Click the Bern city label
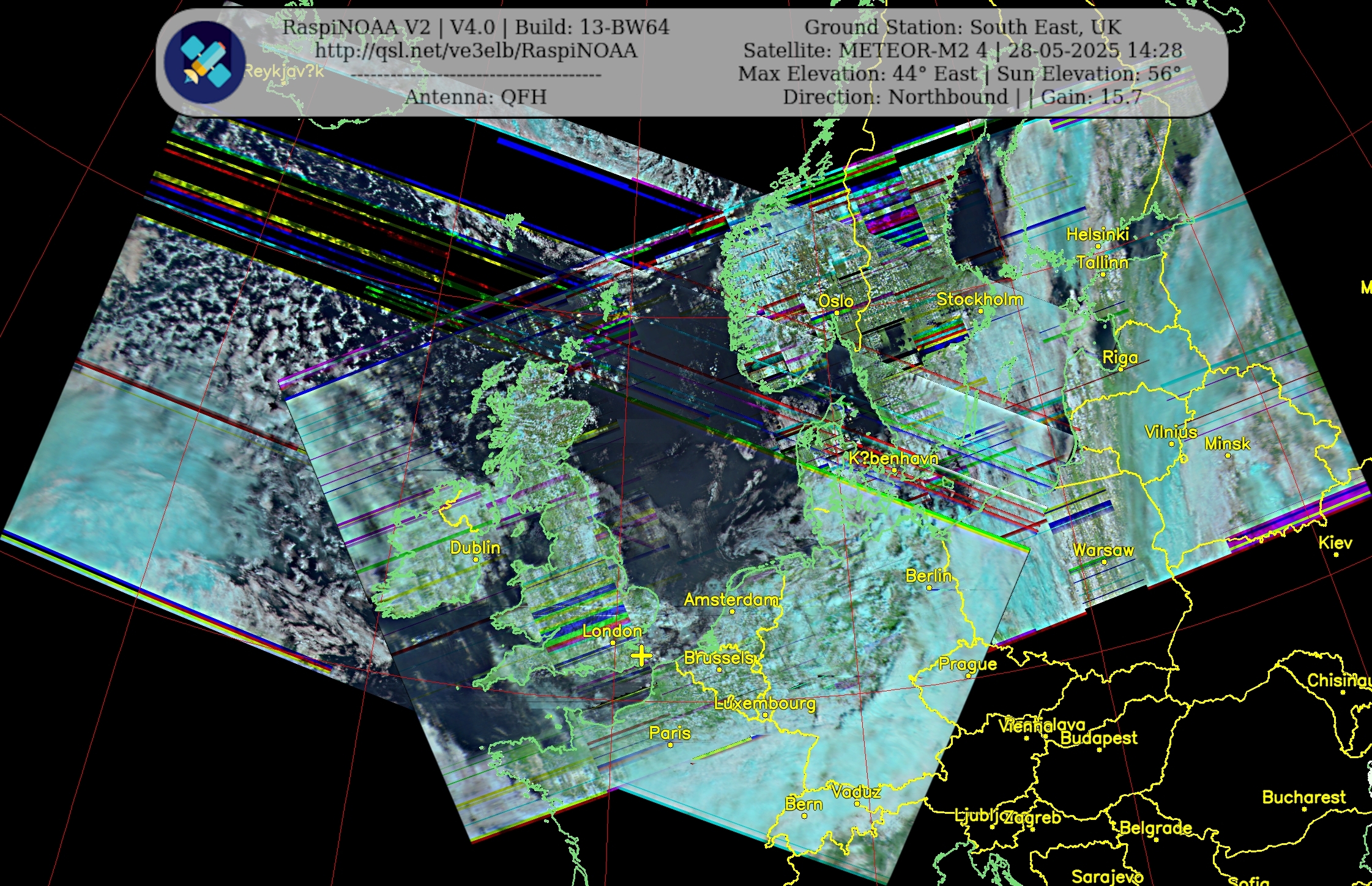Screen dimensions: 1372x886 coord(803,804)
